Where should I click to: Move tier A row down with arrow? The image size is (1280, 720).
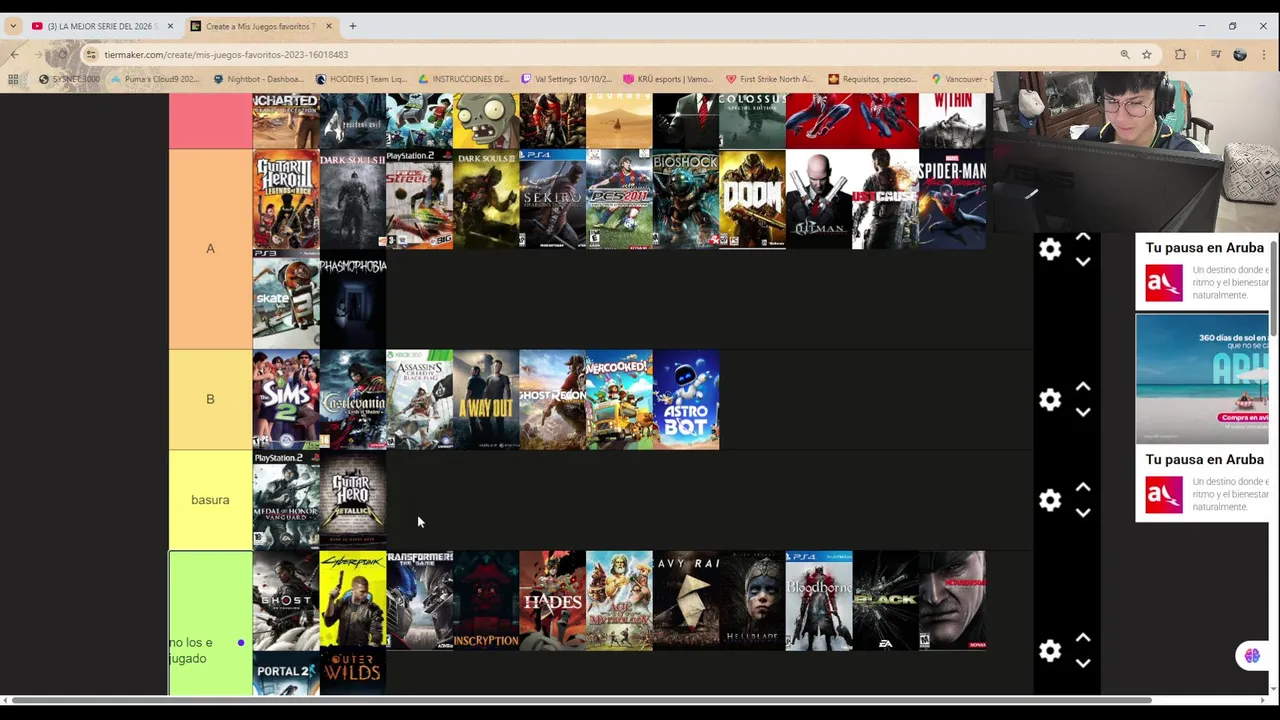point(1083,262)
